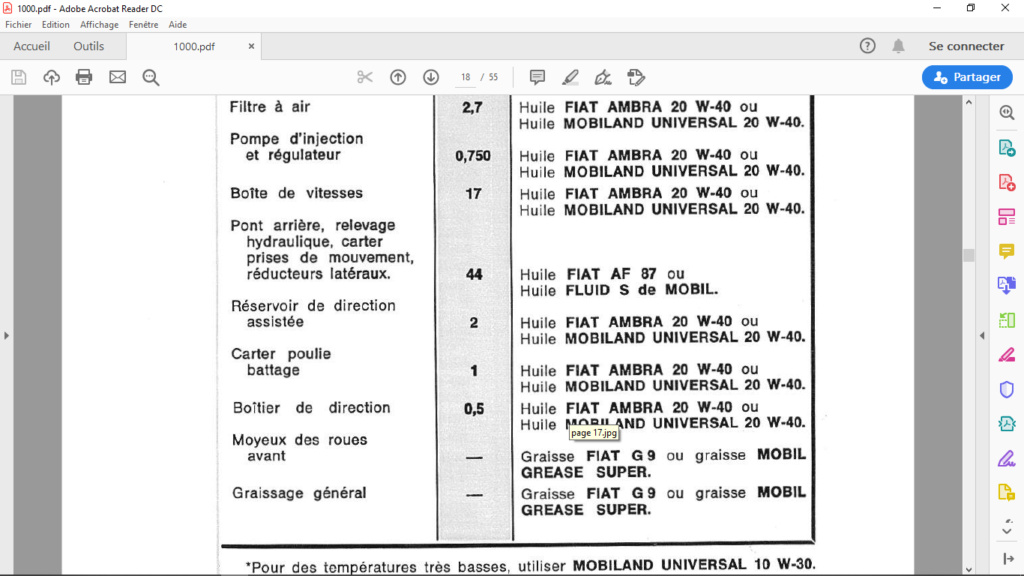Open the green Compress PDF sidebar tool

point(1007,320)
